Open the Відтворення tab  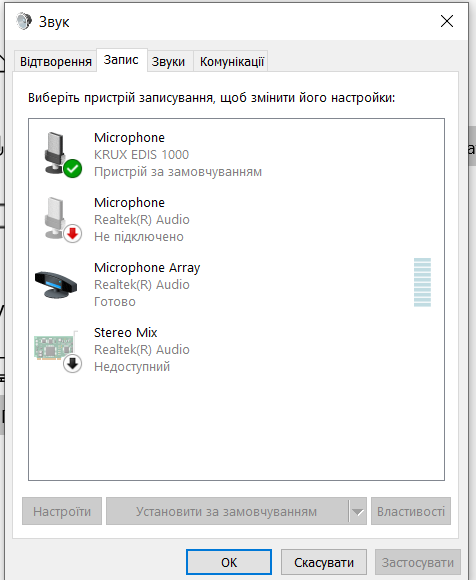tap(55, 61)
